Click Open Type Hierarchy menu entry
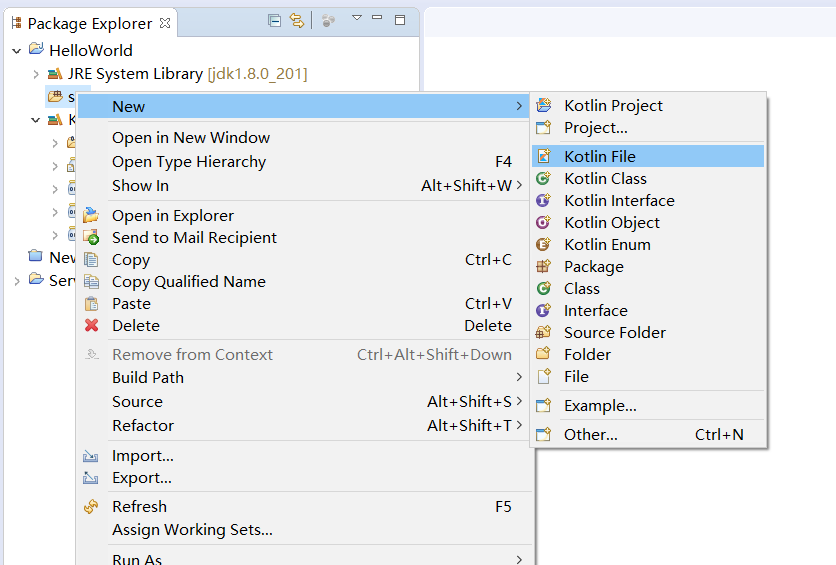The height and width of the screenshot is (565, 836). pos(189,161)
